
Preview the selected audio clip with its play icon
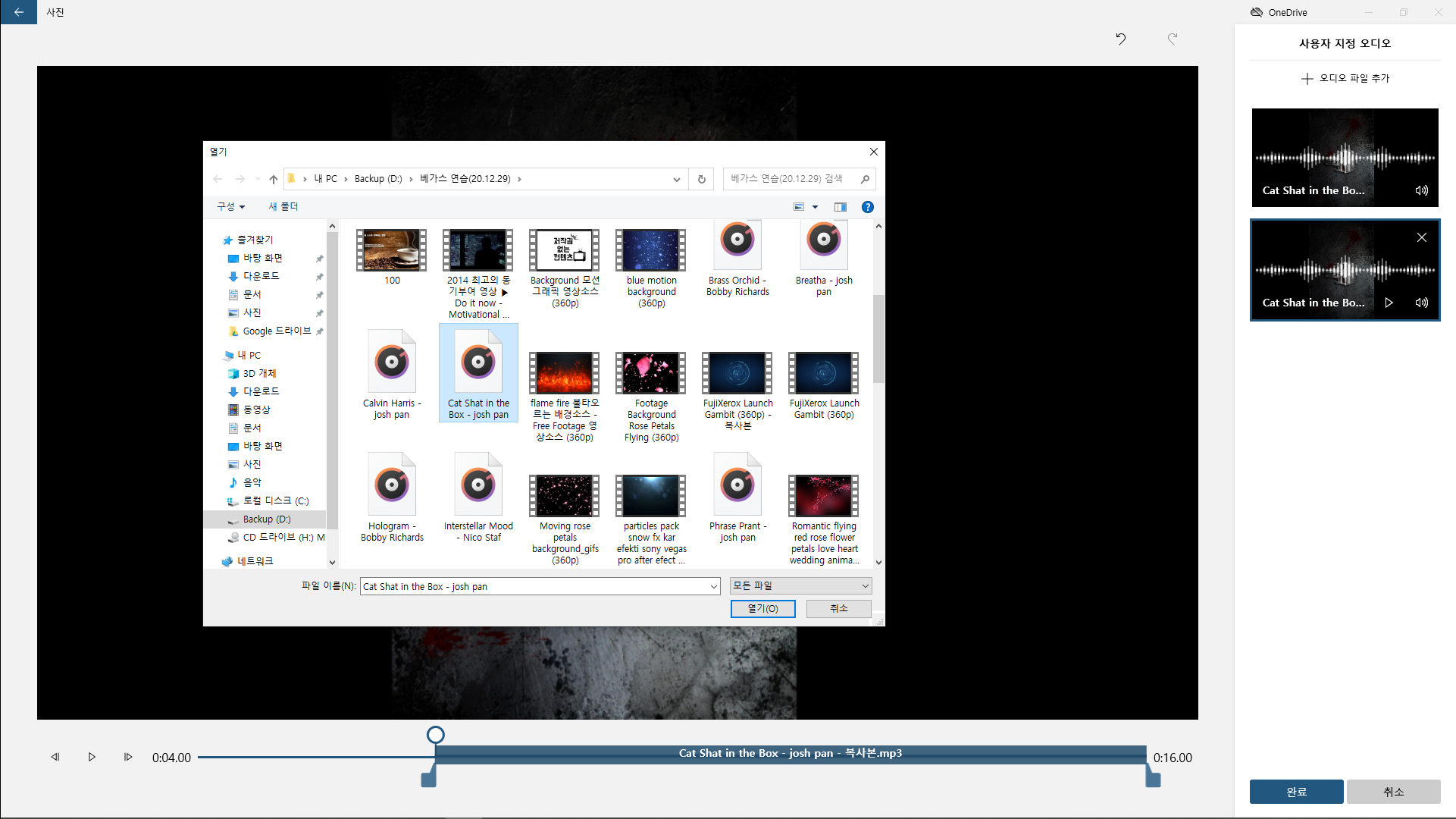tap(1389, 303)
